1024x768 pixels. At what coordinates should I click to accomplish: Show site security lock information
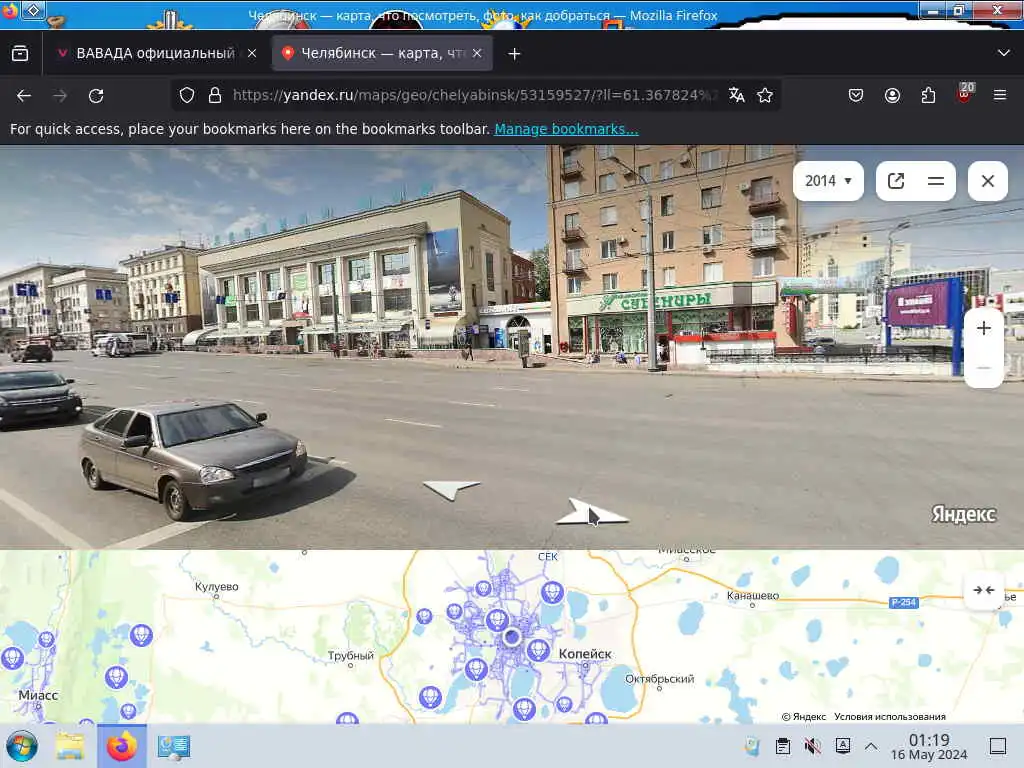pos(215,95)
